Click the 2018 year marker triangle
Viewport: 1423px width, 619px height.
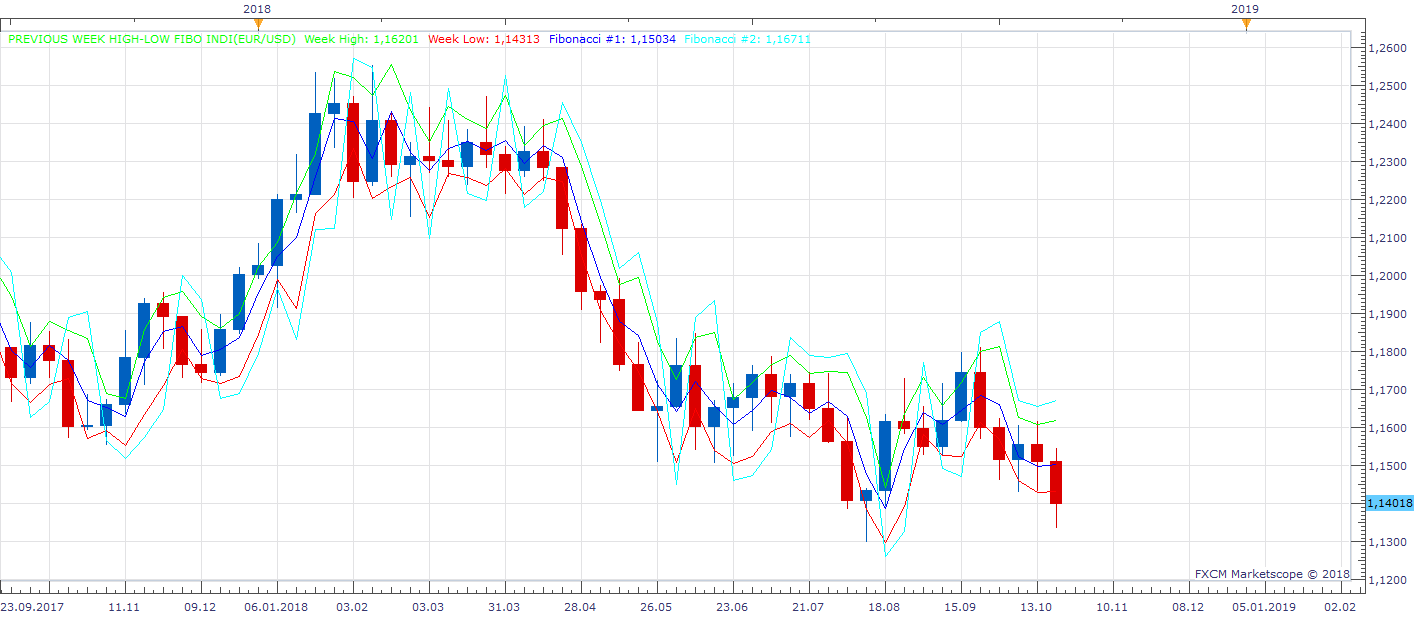(x=258, y=24)
